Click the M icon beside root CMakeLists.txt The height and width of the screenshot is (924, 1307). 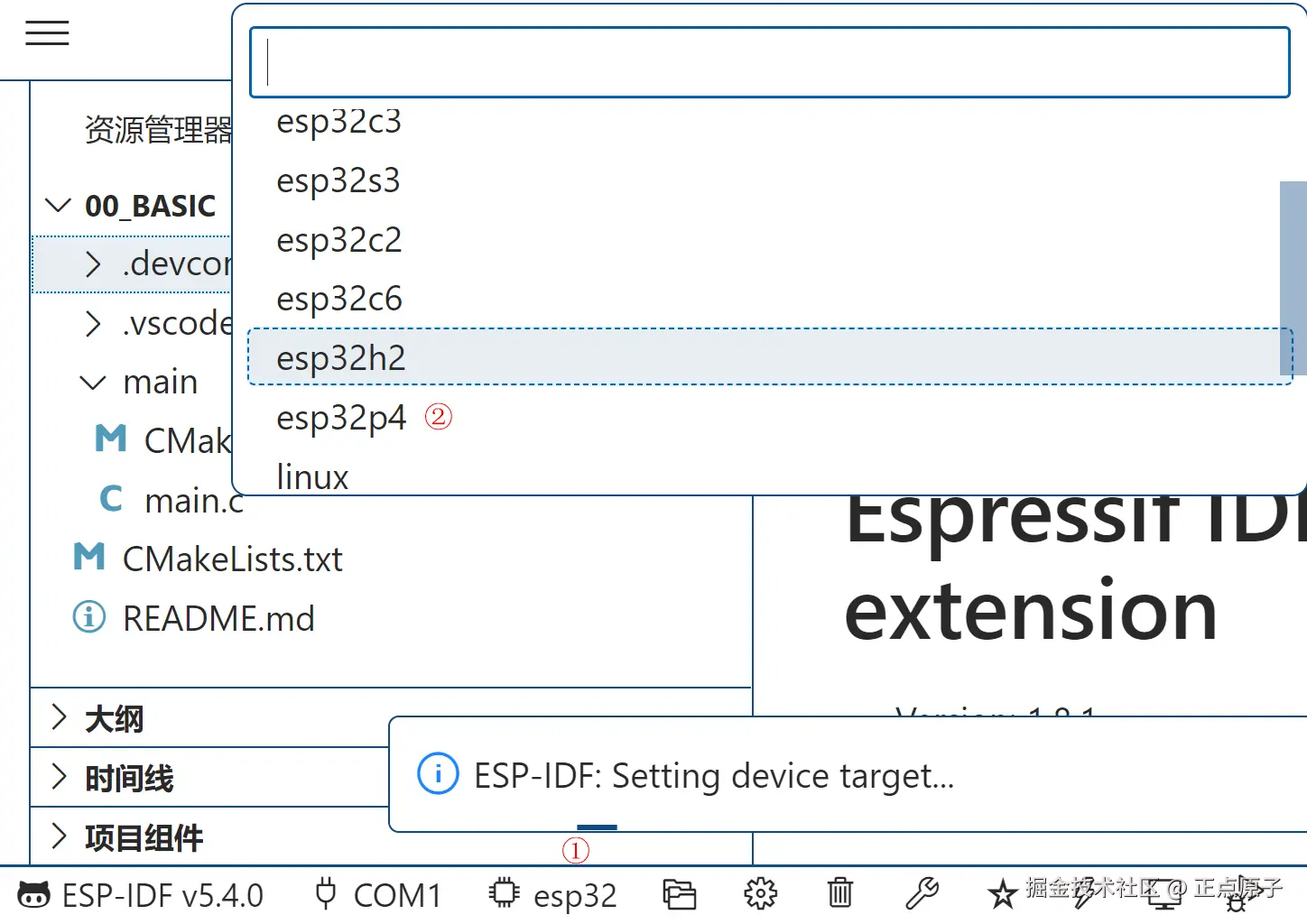[x=89, y=557]
